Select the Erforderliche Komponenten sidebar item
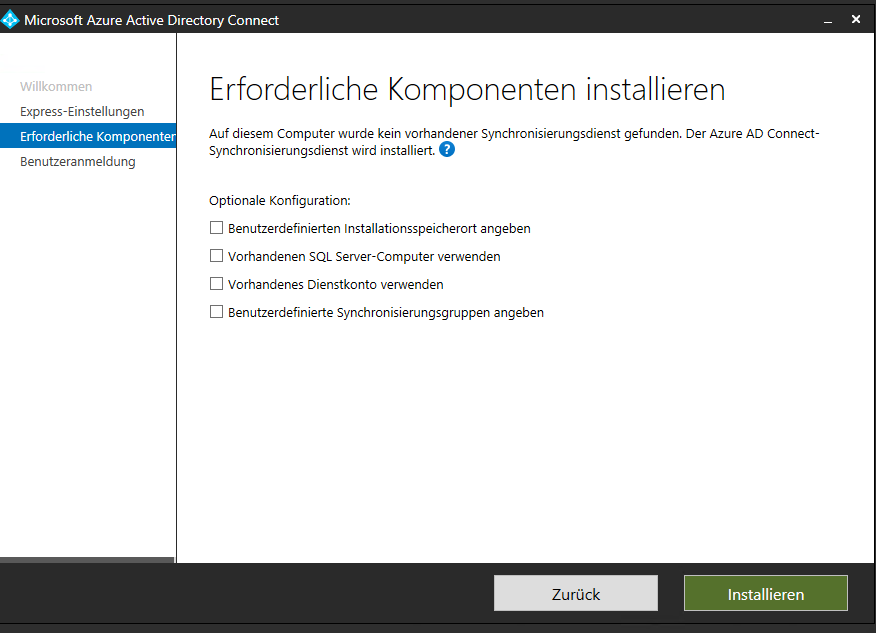The width and height of the screenshot is (876, 633). (88, 136)
